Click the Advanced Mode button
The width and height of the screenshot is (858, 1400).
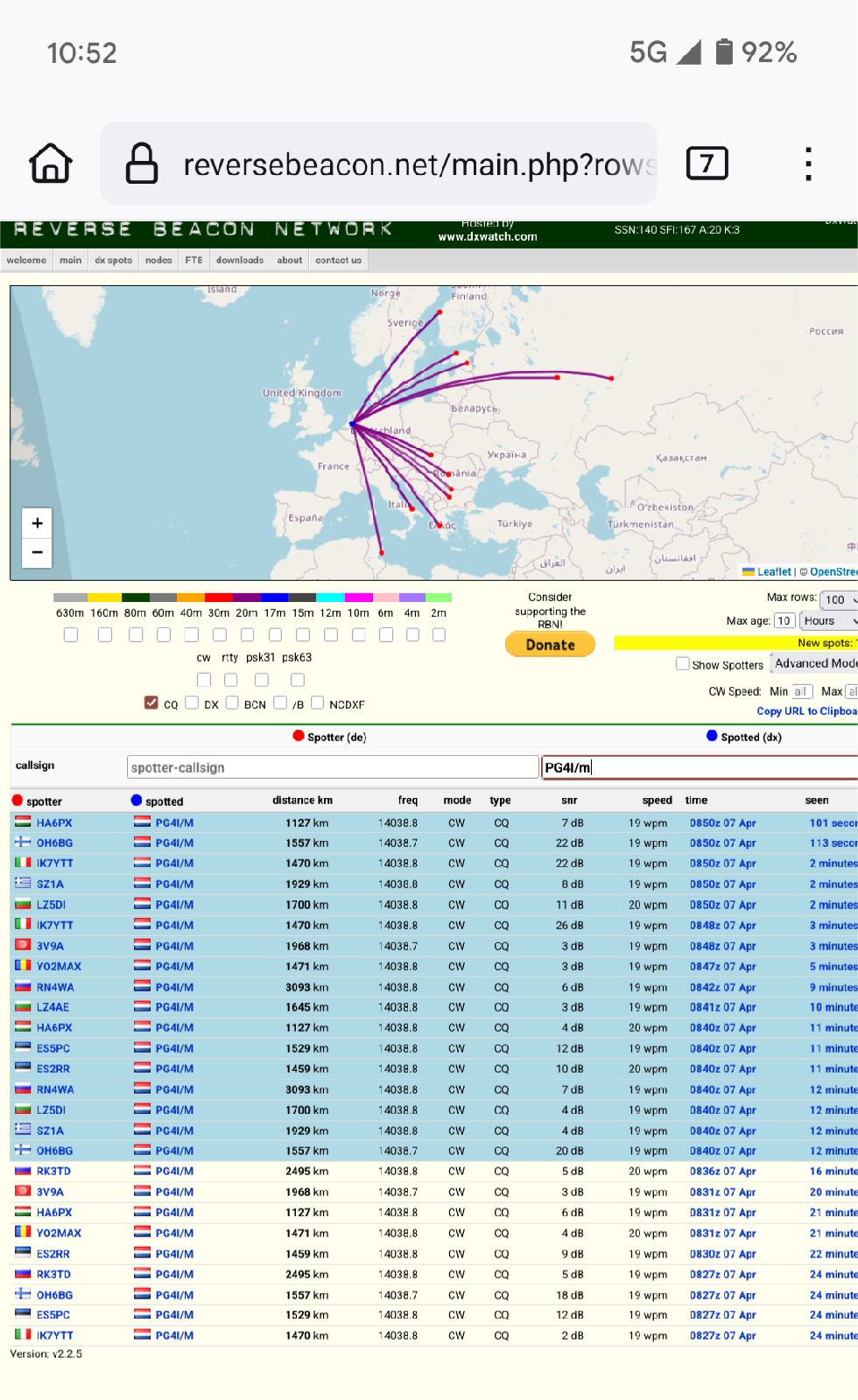[x=814, y=663]
